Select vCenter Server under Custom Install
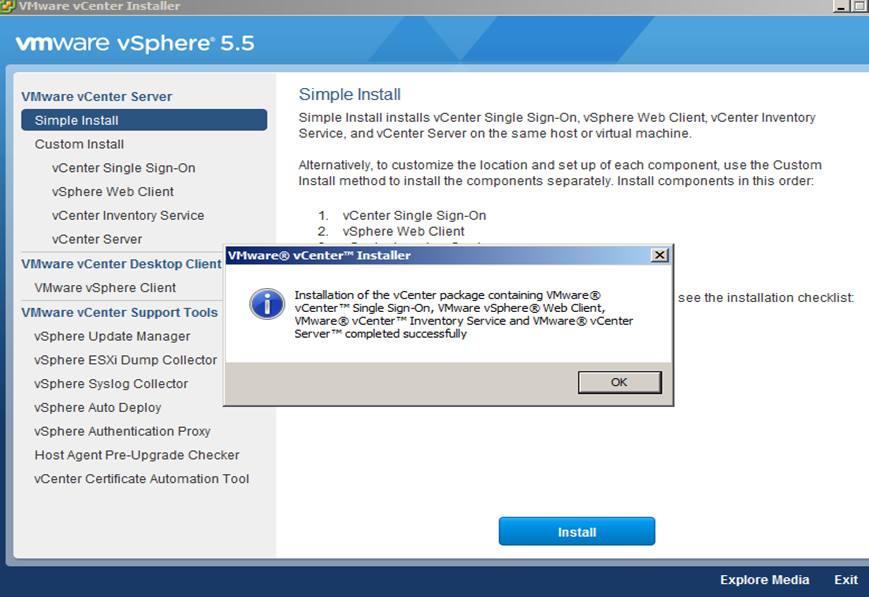Viewport: 869px width, 597px height. [x=97, y=240]
